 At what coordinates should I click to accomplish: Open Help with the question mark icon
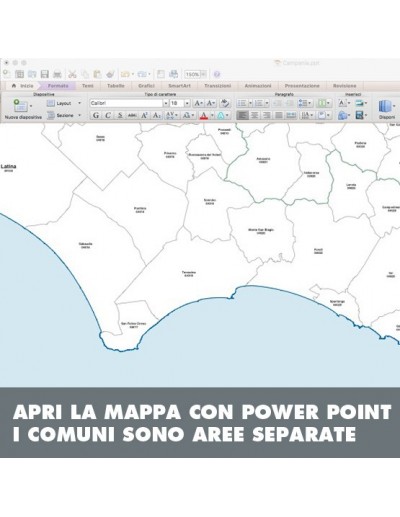(x=217, y=74)
